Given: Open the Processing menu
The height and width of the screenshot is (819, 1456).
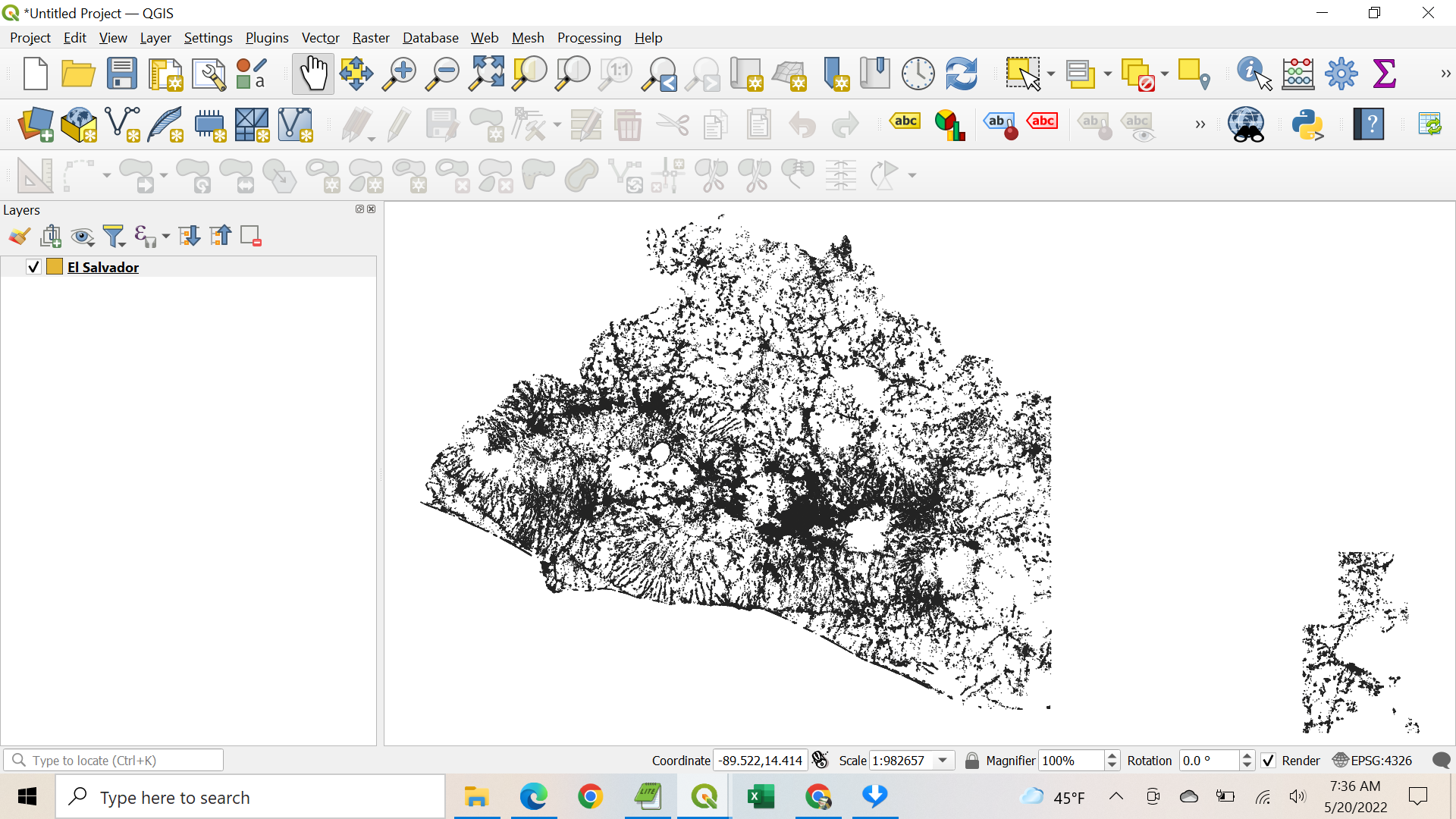Looking at the screenshot, I should point(589,37).
